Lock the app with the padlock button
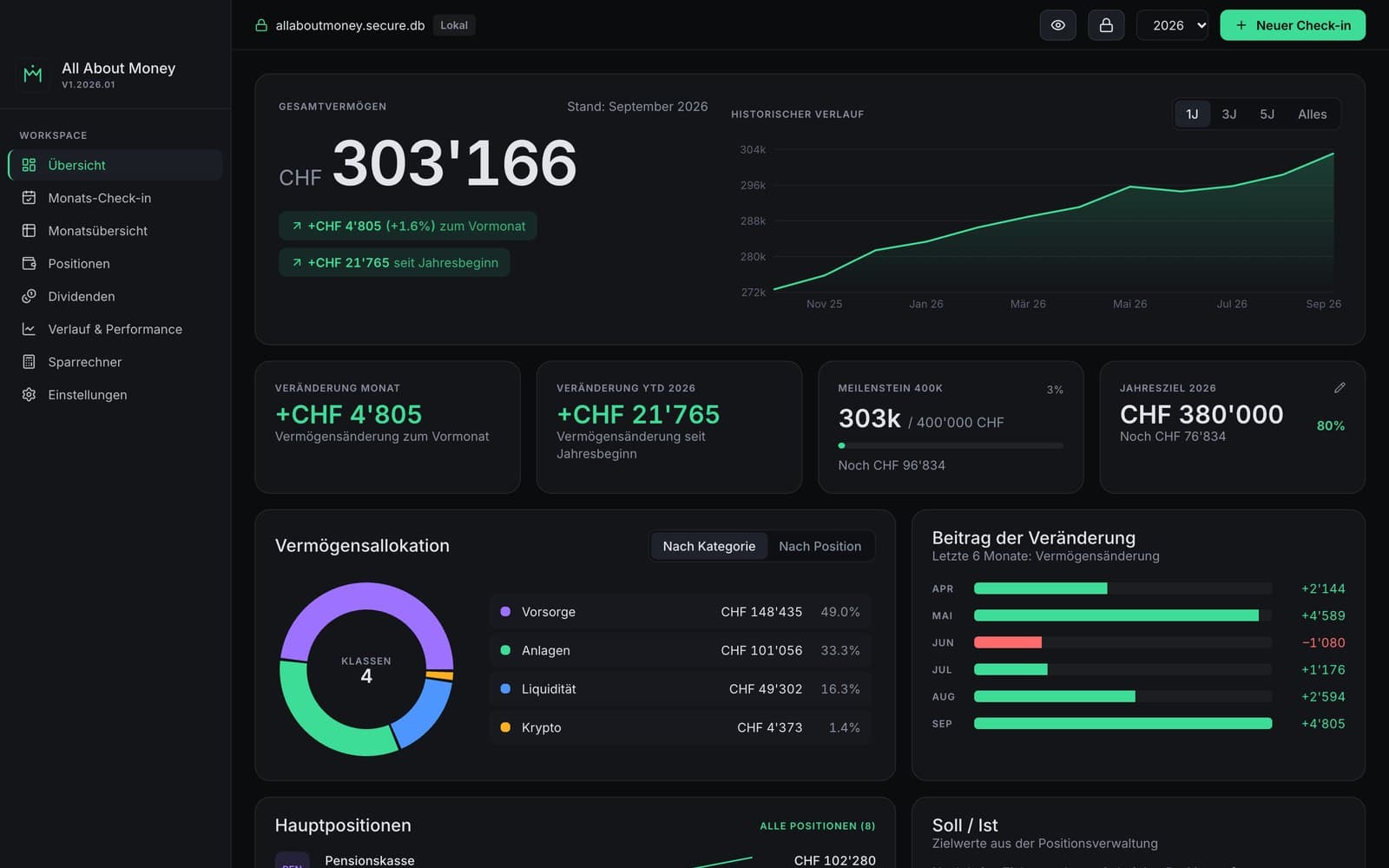 (1106, 25)
